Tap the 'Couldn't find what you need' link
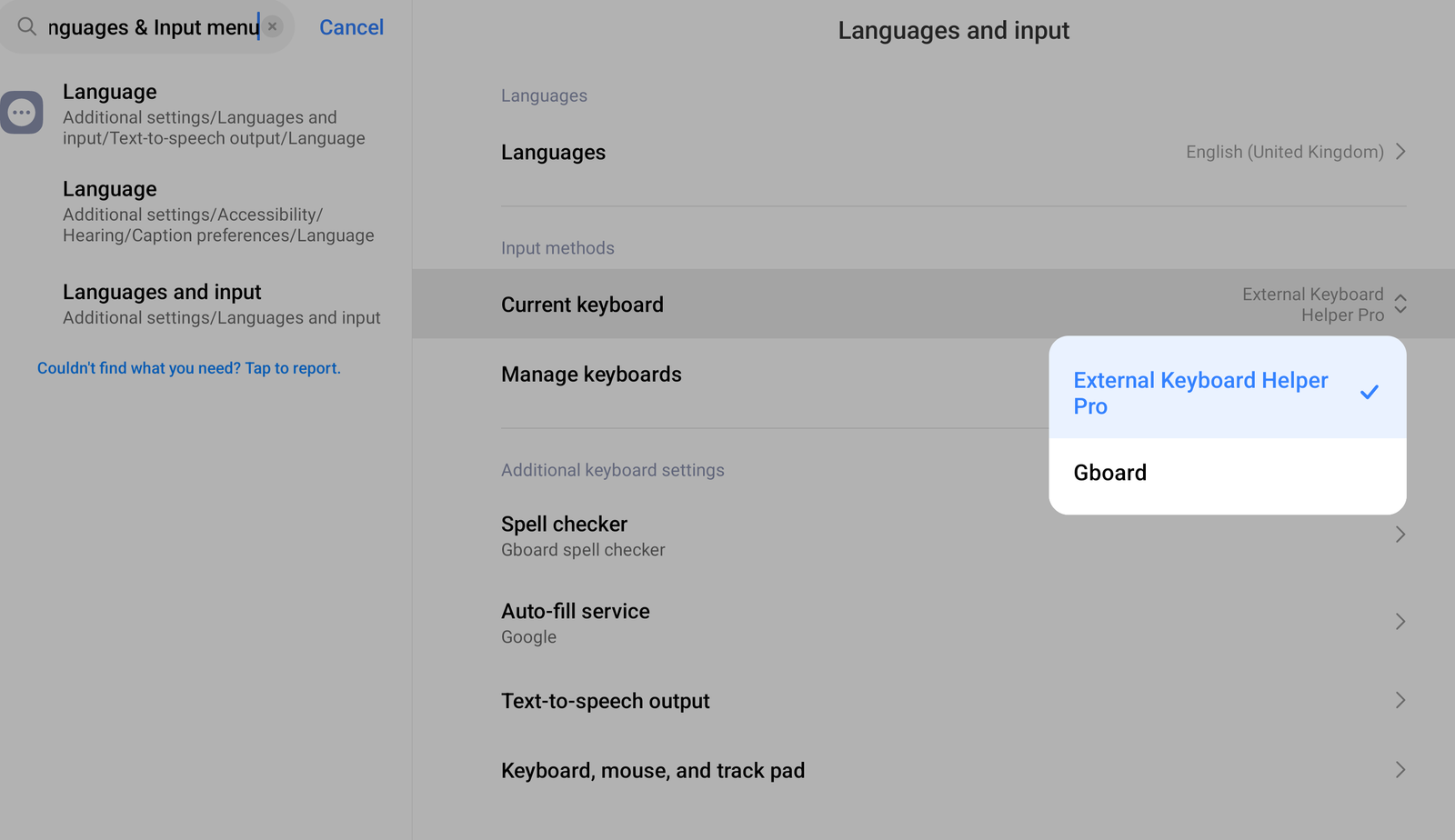Image resolution: width=1455 pixels, height=840 pixels. 189,368
